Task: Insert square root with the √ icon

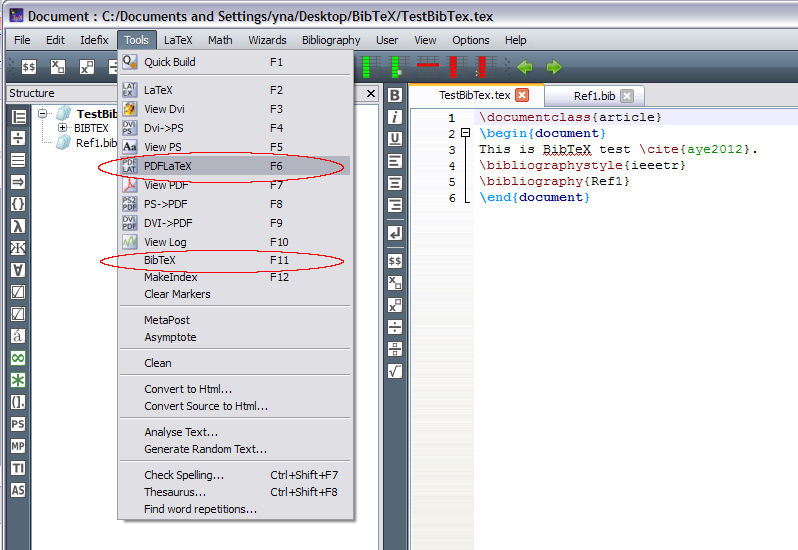Action: 395,371
